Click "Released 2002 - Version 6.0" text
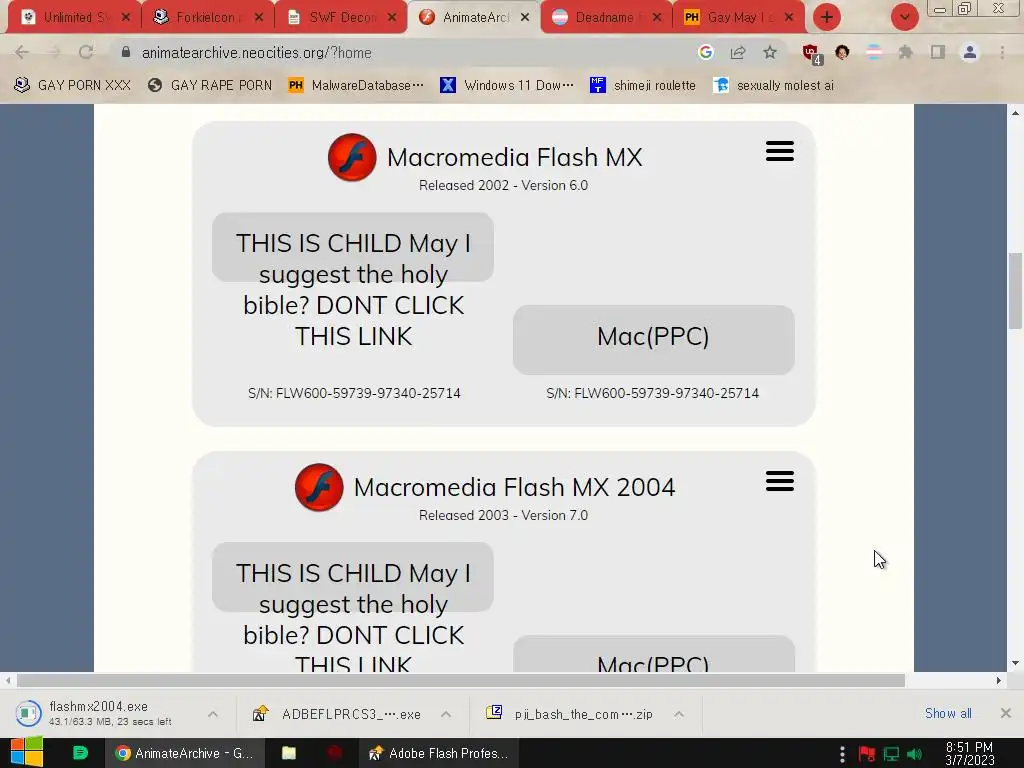The image size is (1024, 768). 504,185
